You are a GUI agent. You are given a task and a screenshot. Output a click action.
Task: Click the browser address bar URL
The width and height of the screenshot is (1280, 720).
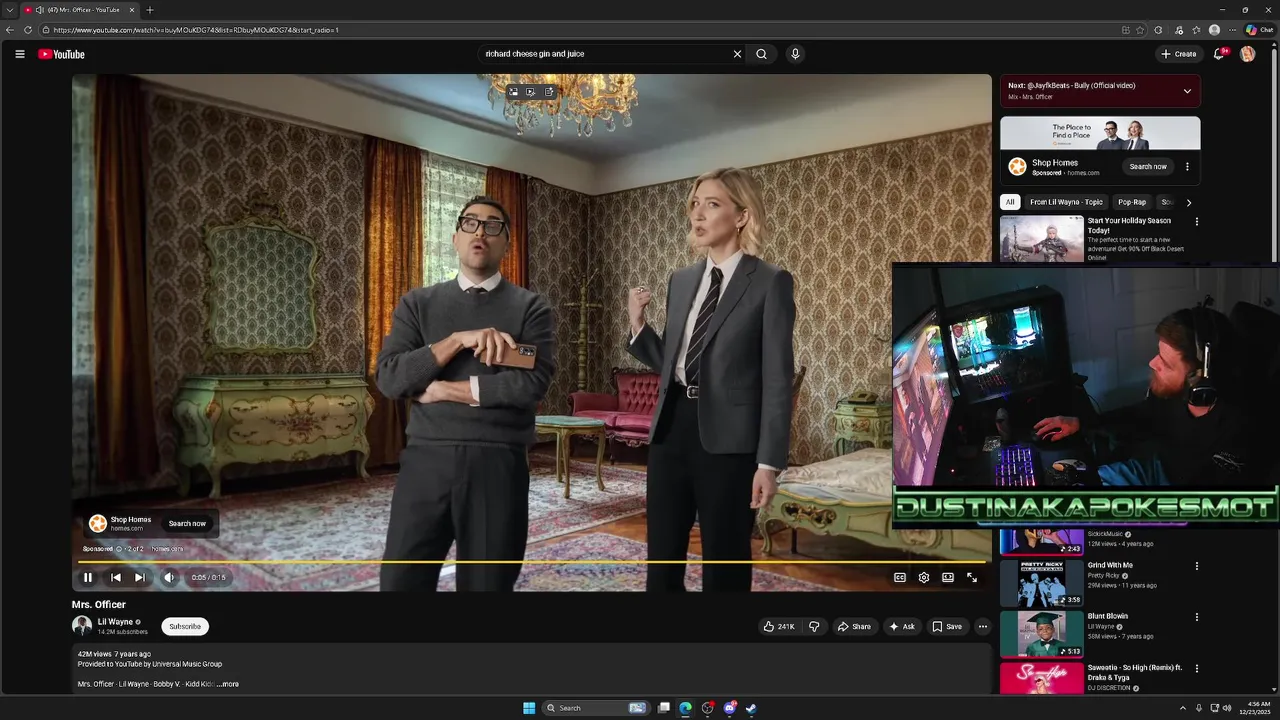click(x=196, y=30)
